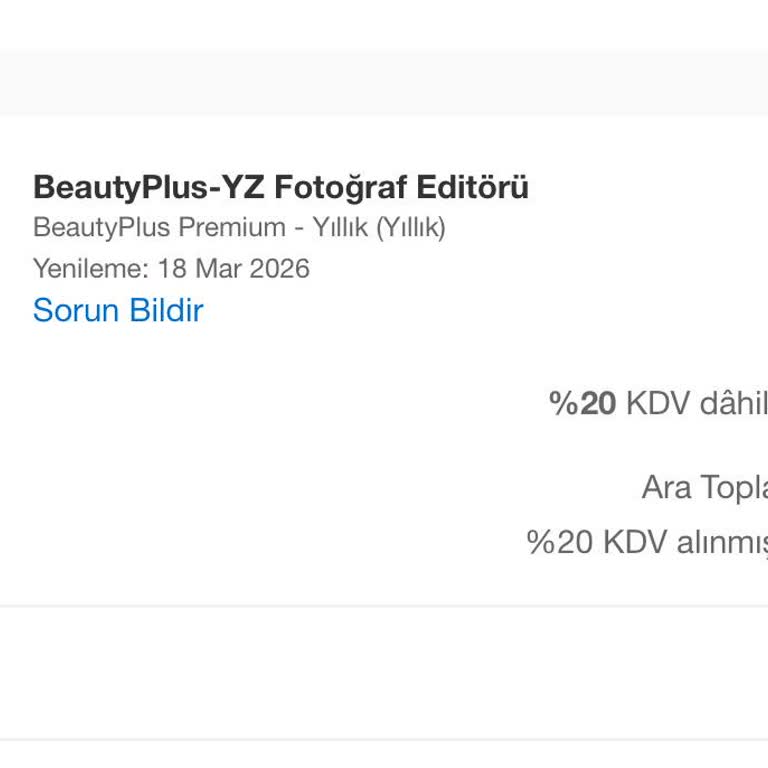
Task: Click the Yenileme label
Action: click(x=90, y=269)
